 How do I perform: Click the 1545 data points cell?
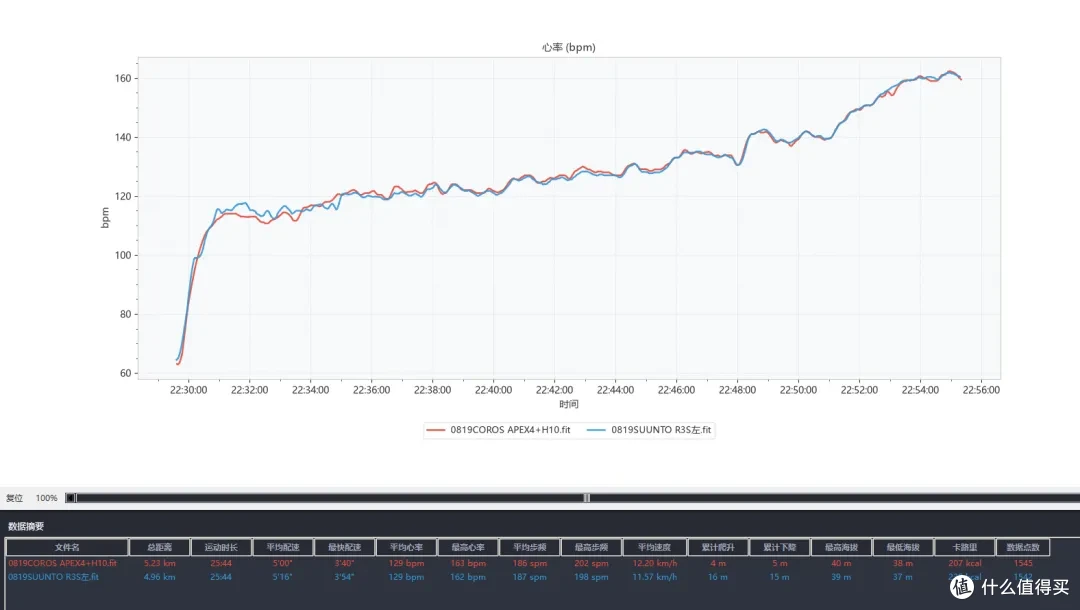[x=1023, y=563]
